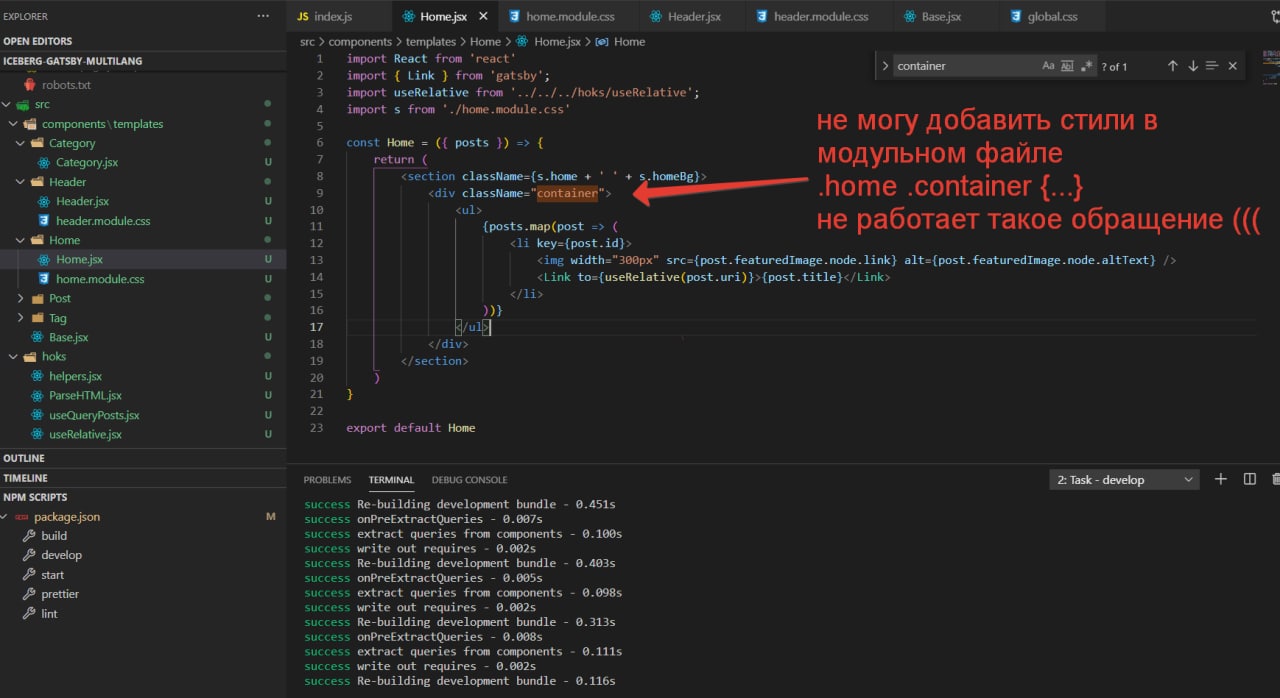Image resolution: width=1280 pixels, height=698 pixels.
Task: Split the terminal panel
Action: tap(1249, 480)
